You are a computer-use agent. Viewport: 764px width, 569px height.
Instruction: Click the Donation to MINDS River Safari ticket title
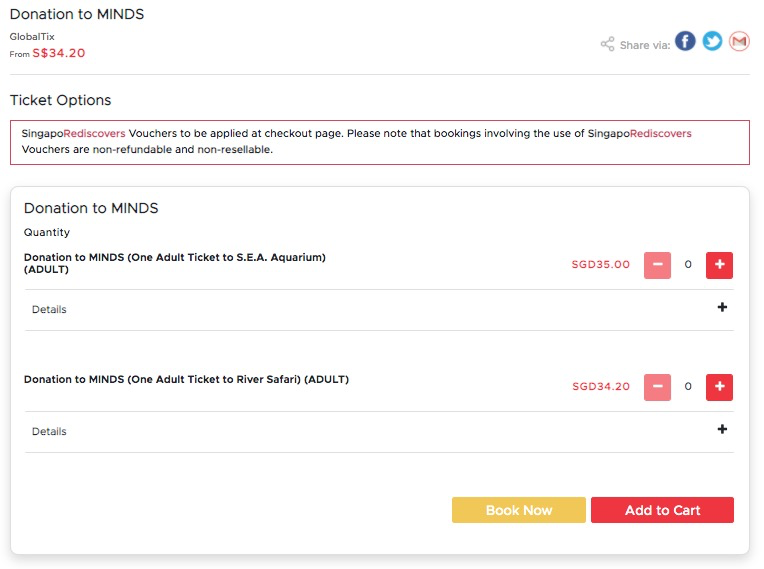click(186, 379)
